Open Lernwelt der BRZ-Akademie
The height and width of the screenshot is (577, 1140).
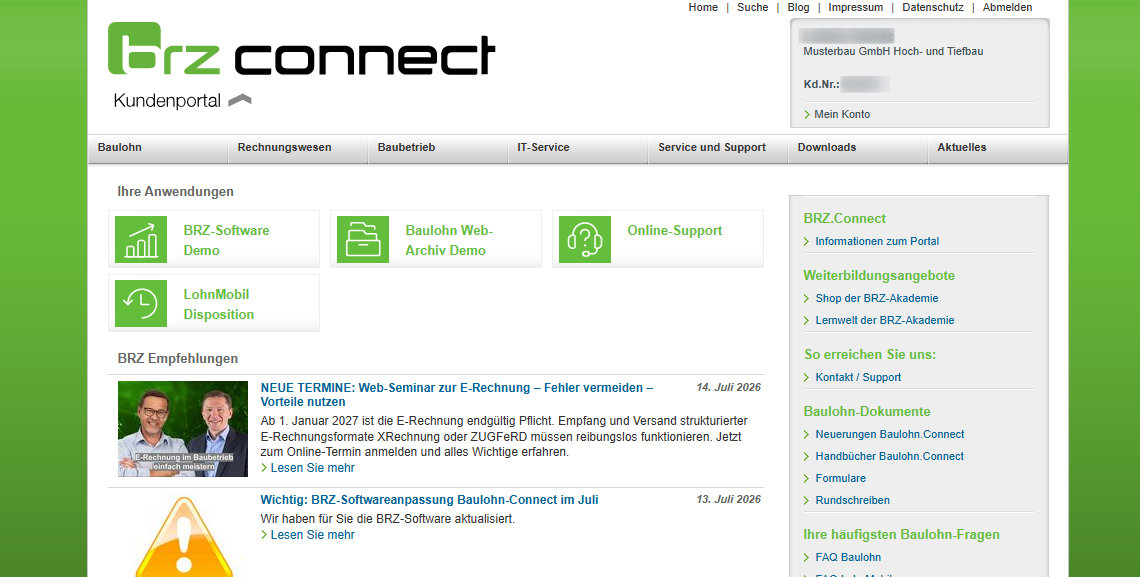[x=885, y=320]
